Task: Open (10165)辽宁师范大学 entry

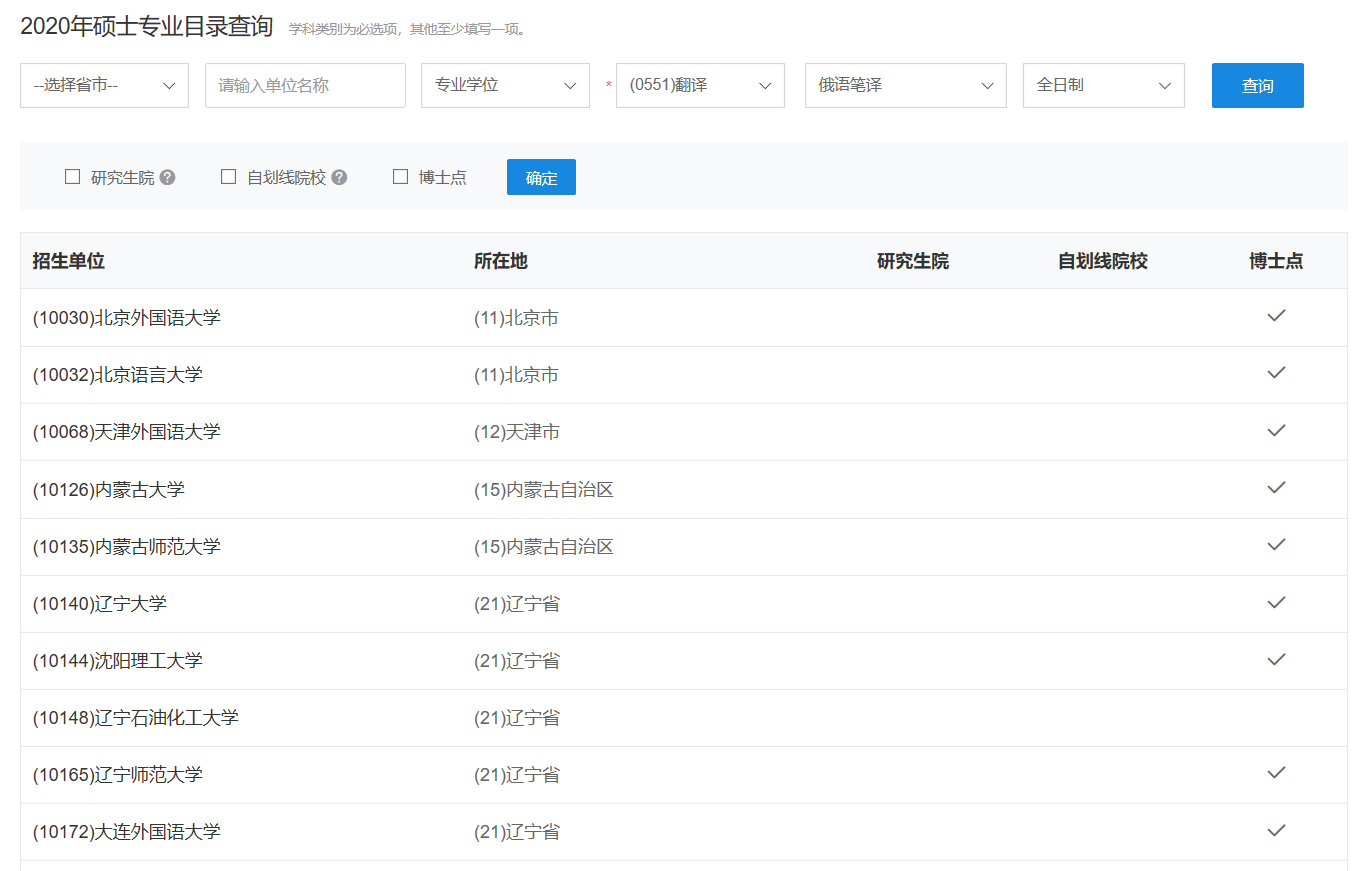Action: (117, 775)
